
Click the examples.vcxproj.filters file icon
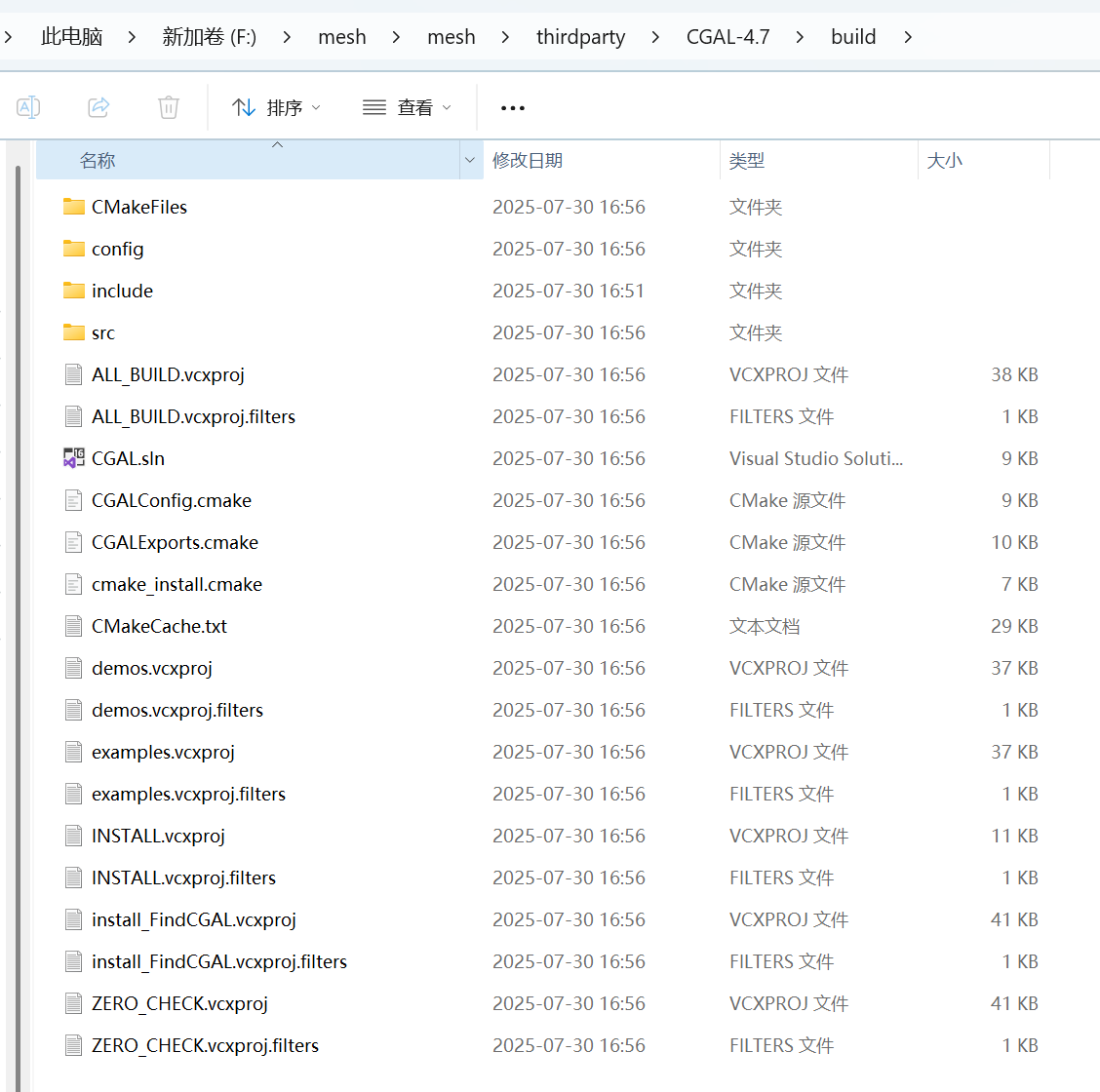pyautogui.click(x=74, y=794)
